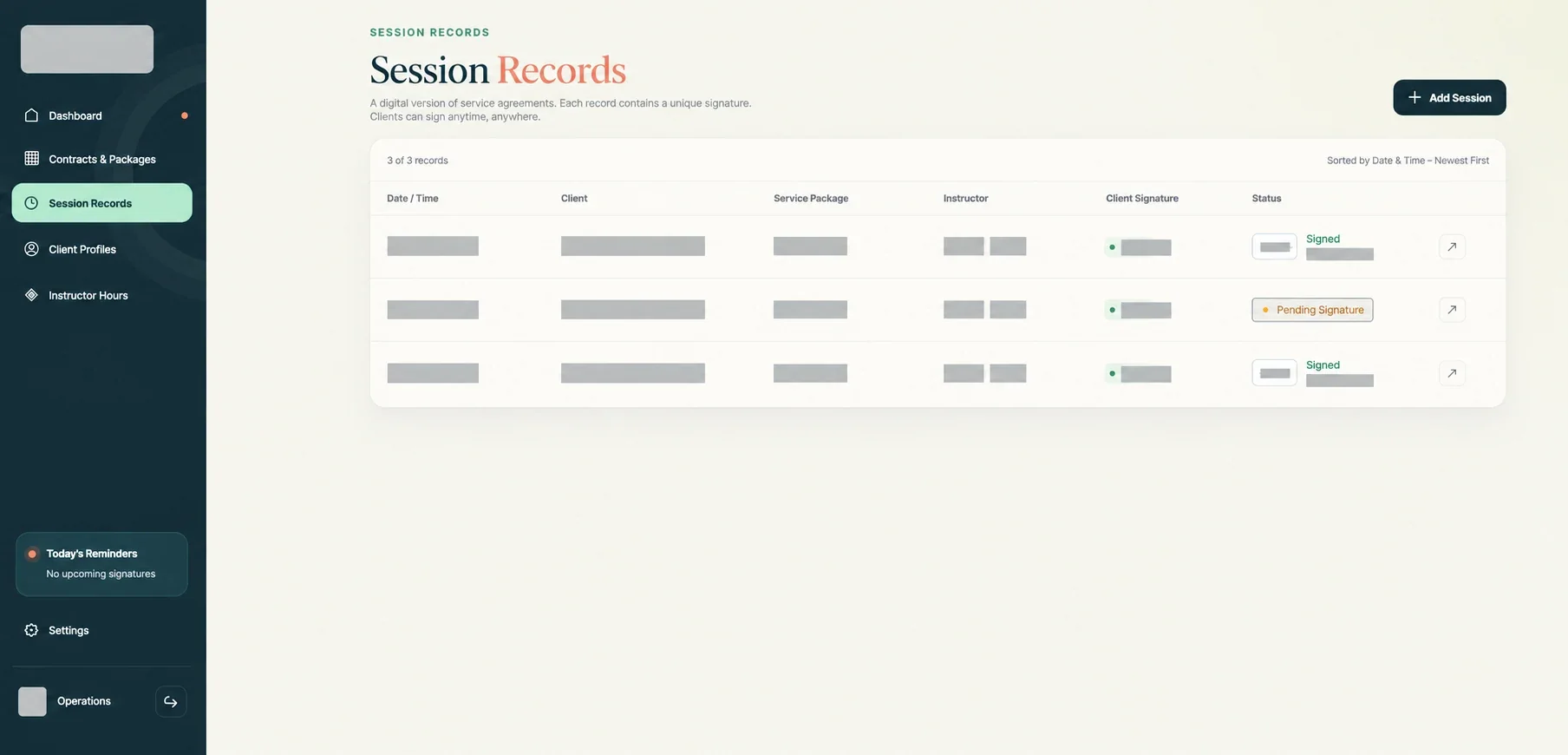Open first session record via arrow icon

coord(1452,246)
